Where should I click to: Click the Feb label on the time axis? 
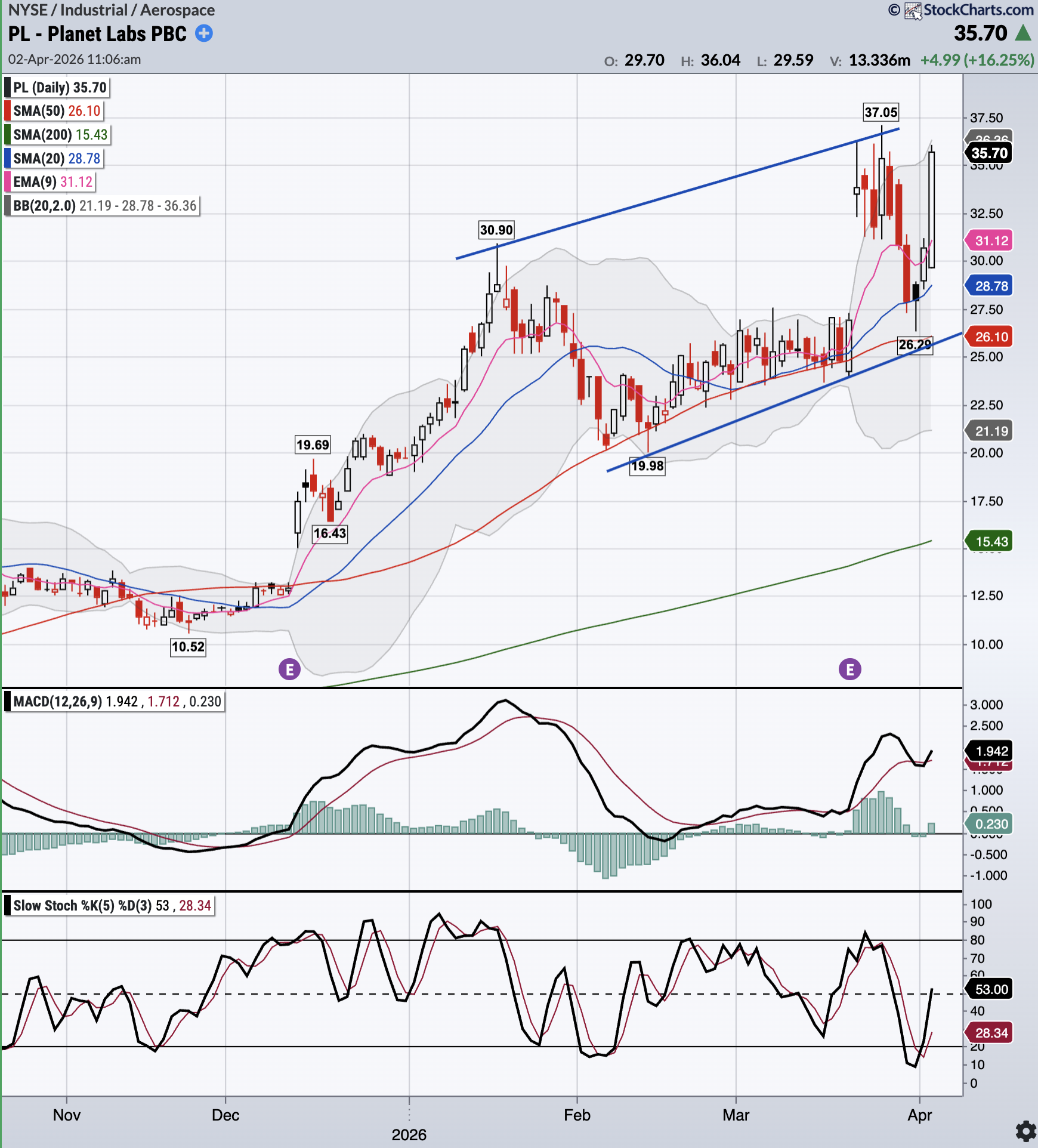(577, 1115)
